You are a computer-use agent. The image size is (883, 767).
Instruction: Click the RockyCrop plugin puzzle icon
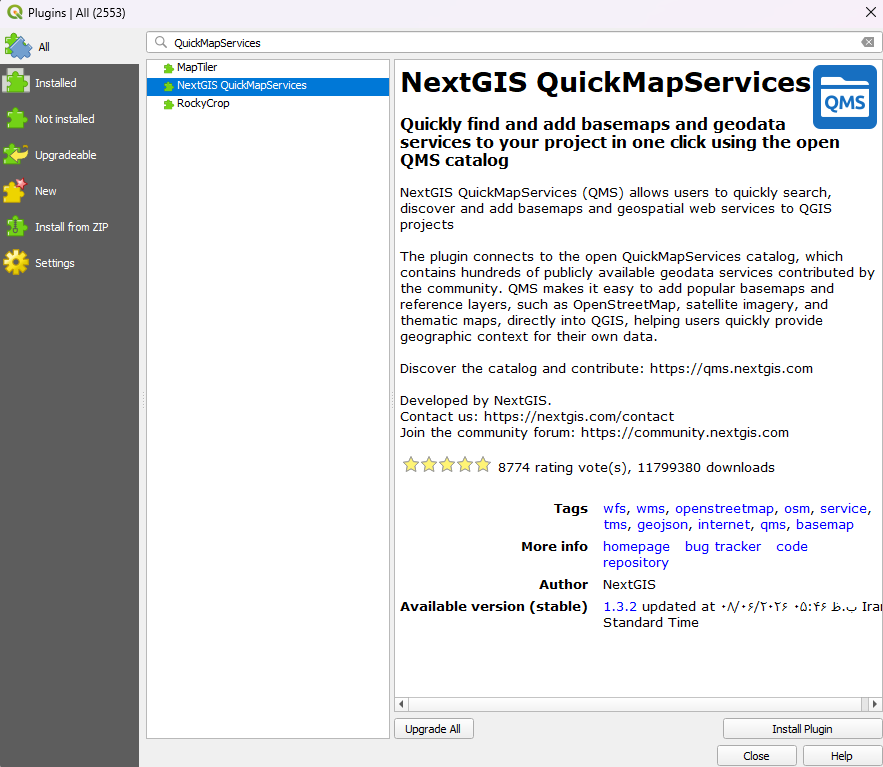(168, 104)
